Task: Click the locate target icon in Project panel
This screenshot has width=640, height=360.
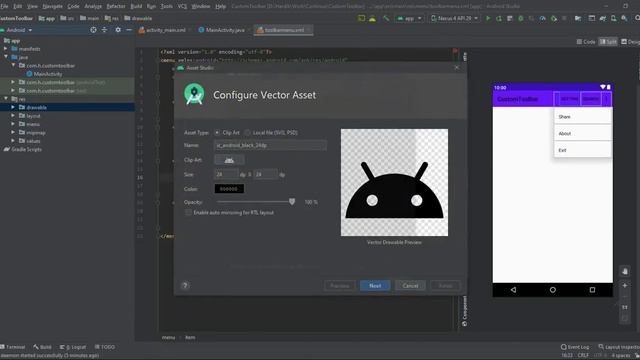Action: [x=93, y=30]
